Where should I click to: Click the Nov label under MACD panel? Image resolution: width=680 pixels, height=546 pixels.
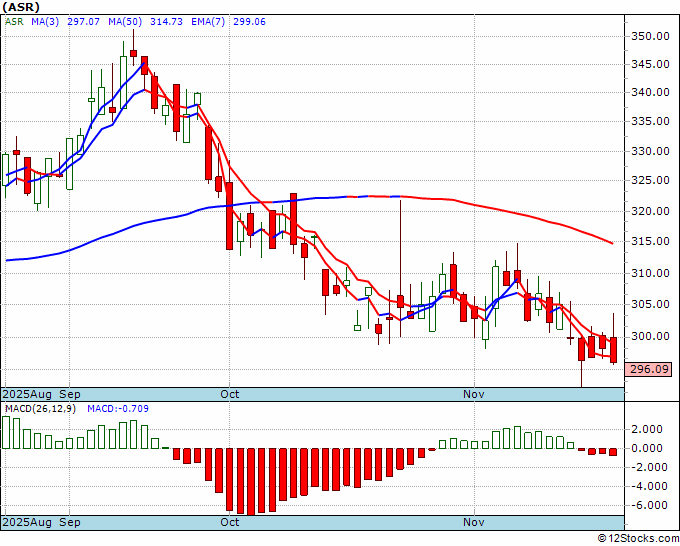pos(474,522)
